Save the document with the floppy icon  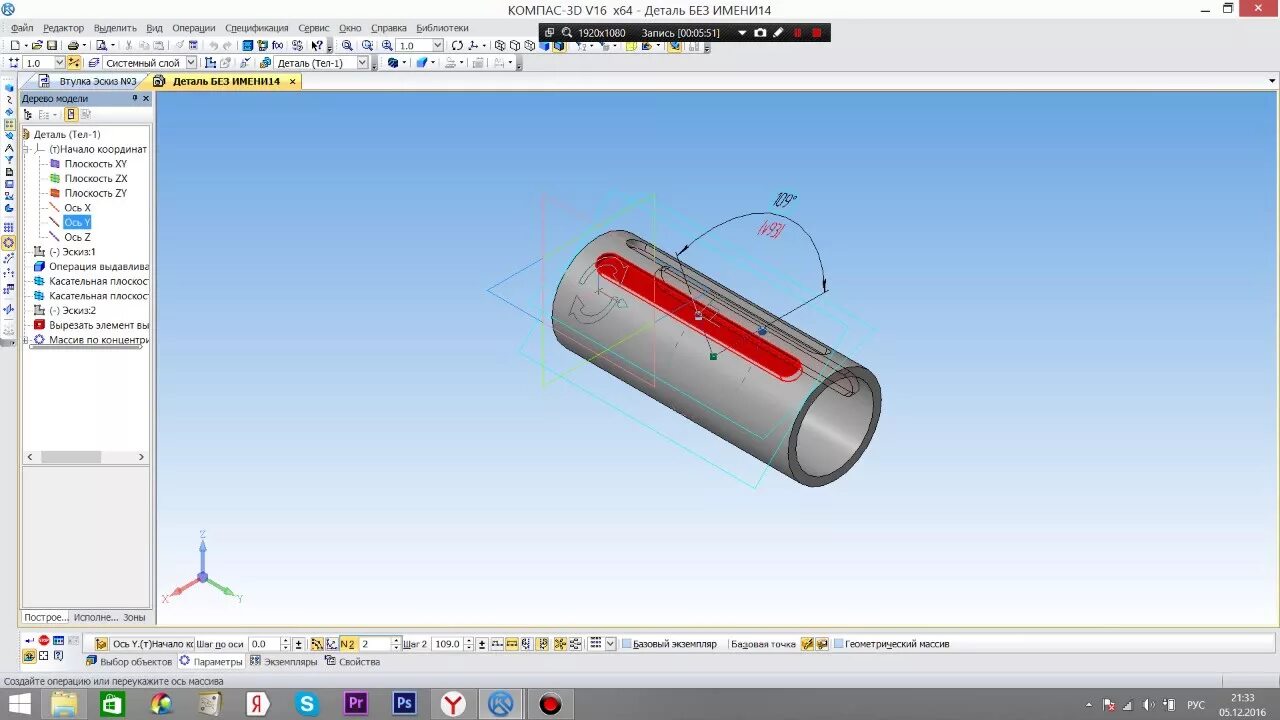(52, 46)
